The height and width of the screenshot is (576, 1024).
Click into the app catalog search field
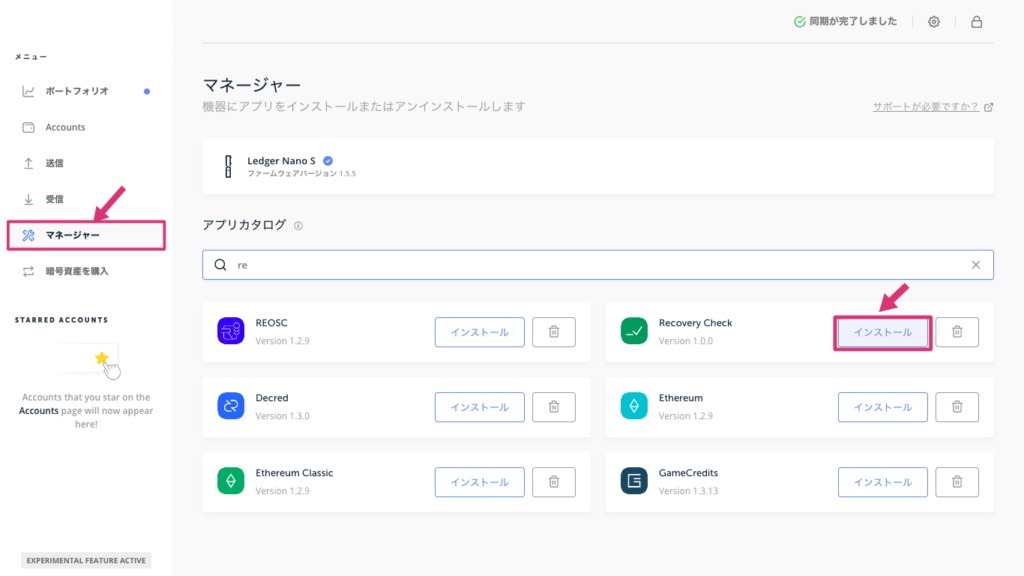[598, 264]
